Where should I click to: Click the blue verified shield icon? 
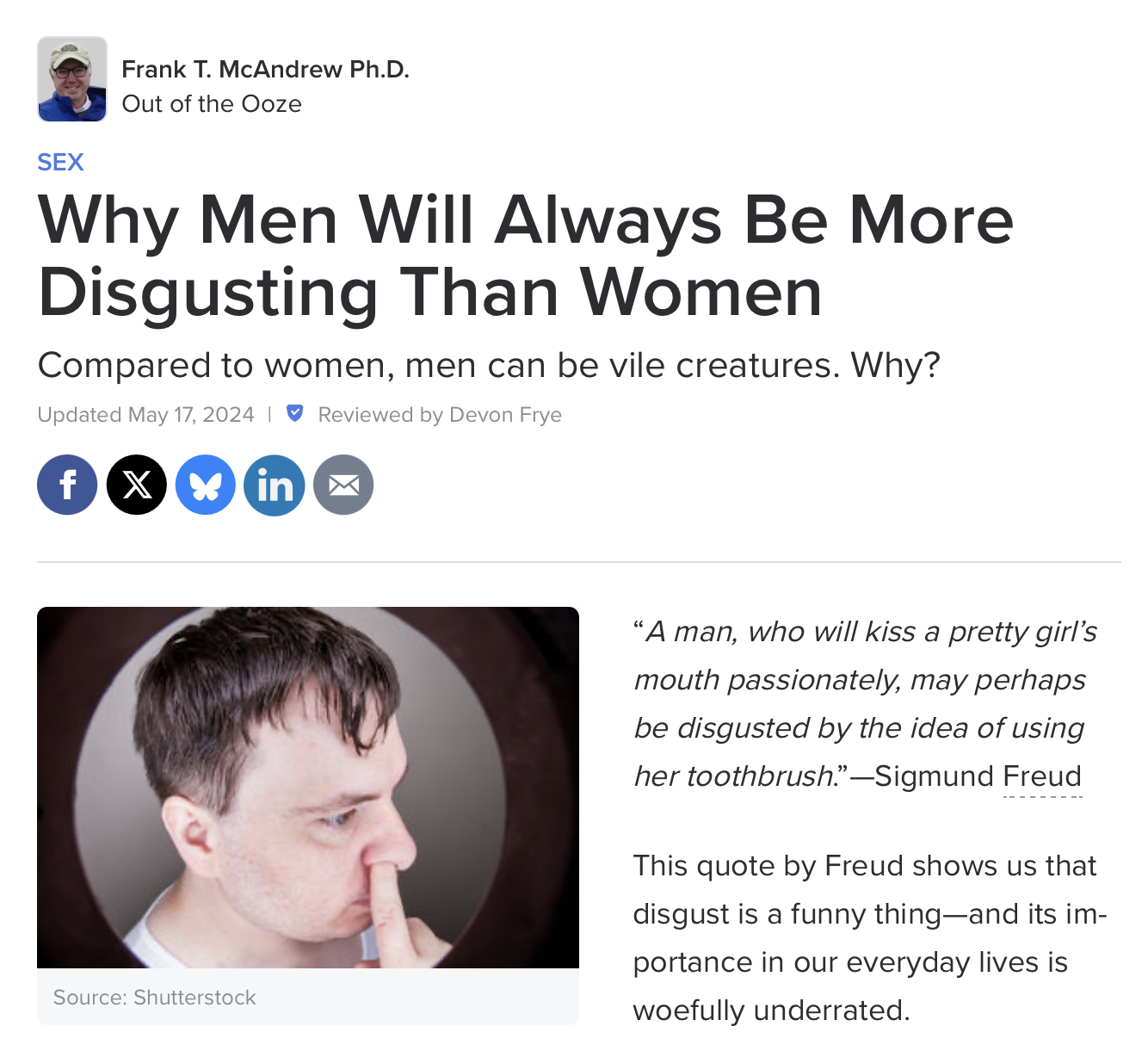[294, 413]
